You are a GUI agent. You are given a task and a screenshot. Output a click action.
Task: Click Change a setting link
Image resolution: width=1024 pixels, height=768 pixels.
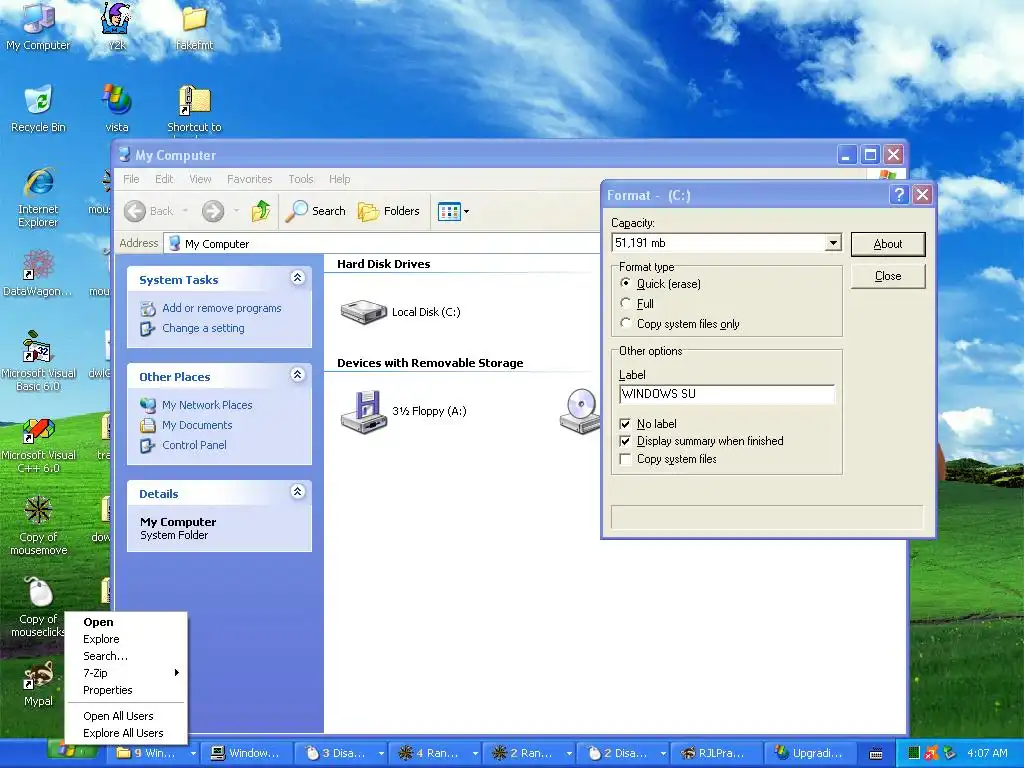(x=203, y=328)
